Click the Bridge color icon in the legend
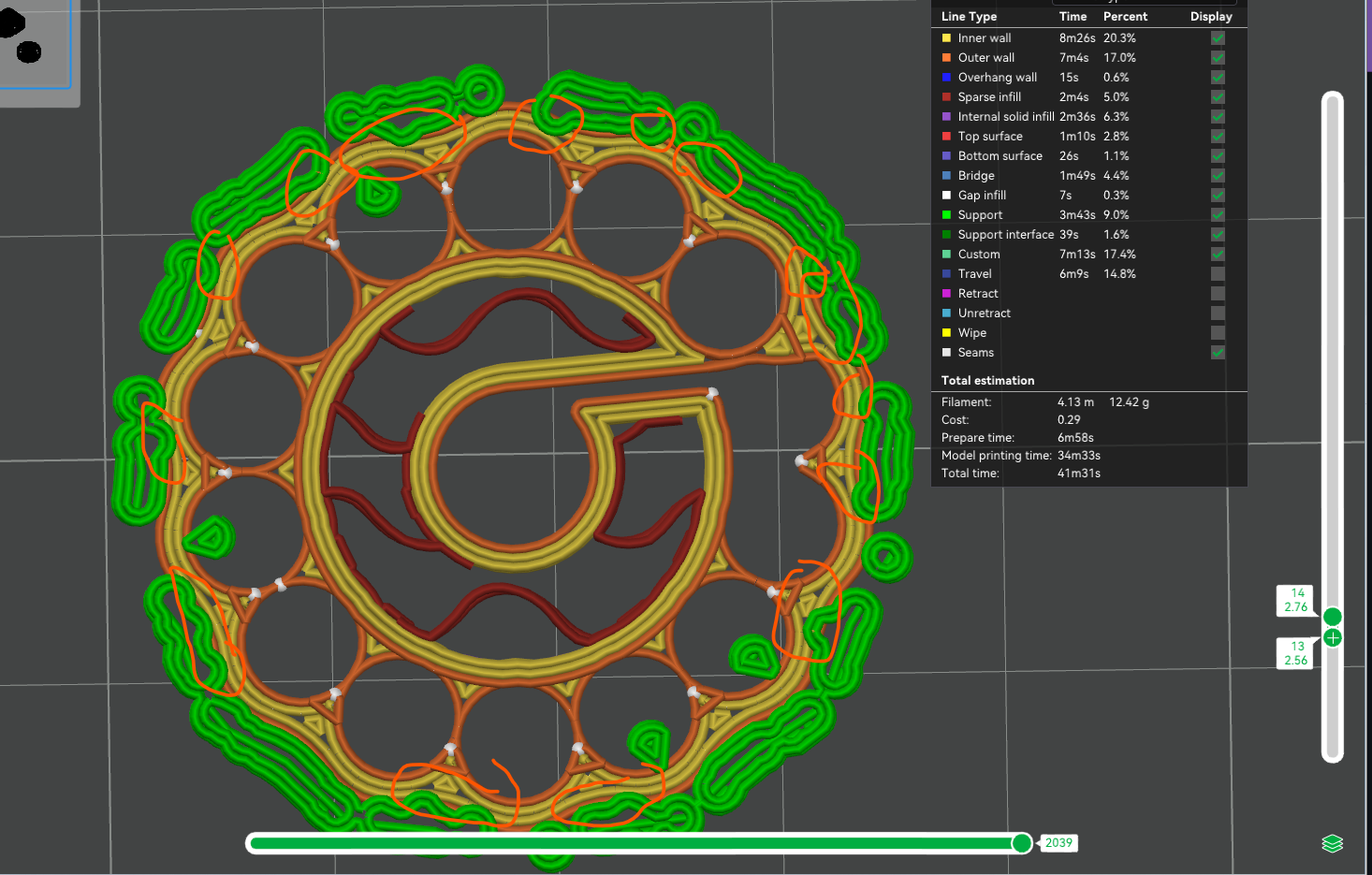Viewport: 1372px width, 875px height. click(947, 175)
